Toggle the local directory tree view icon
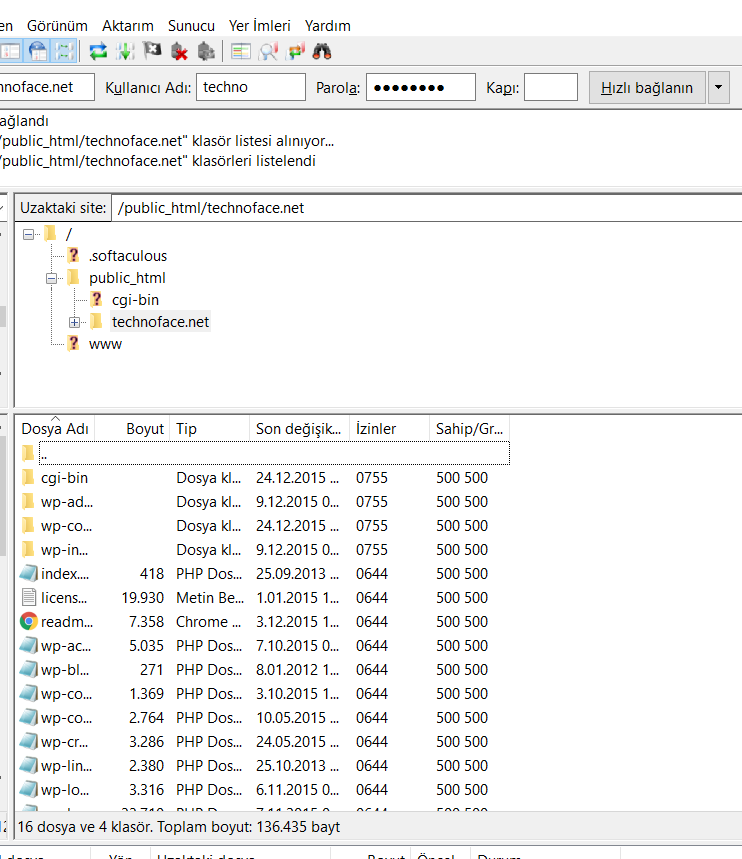Viewport: 742px width, 859px height. coord(10,51)
